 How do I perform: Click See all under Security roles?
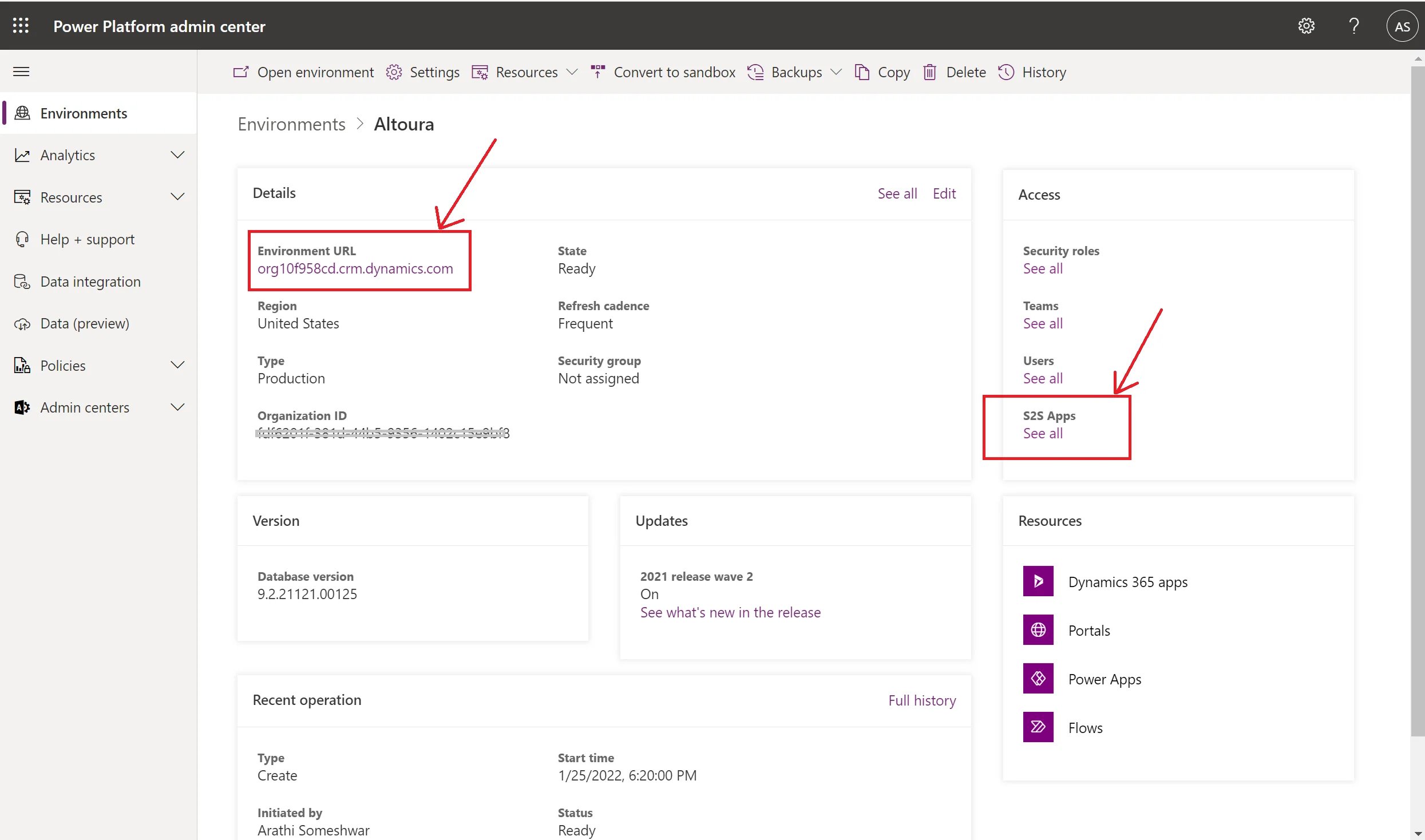point(1043,268)
